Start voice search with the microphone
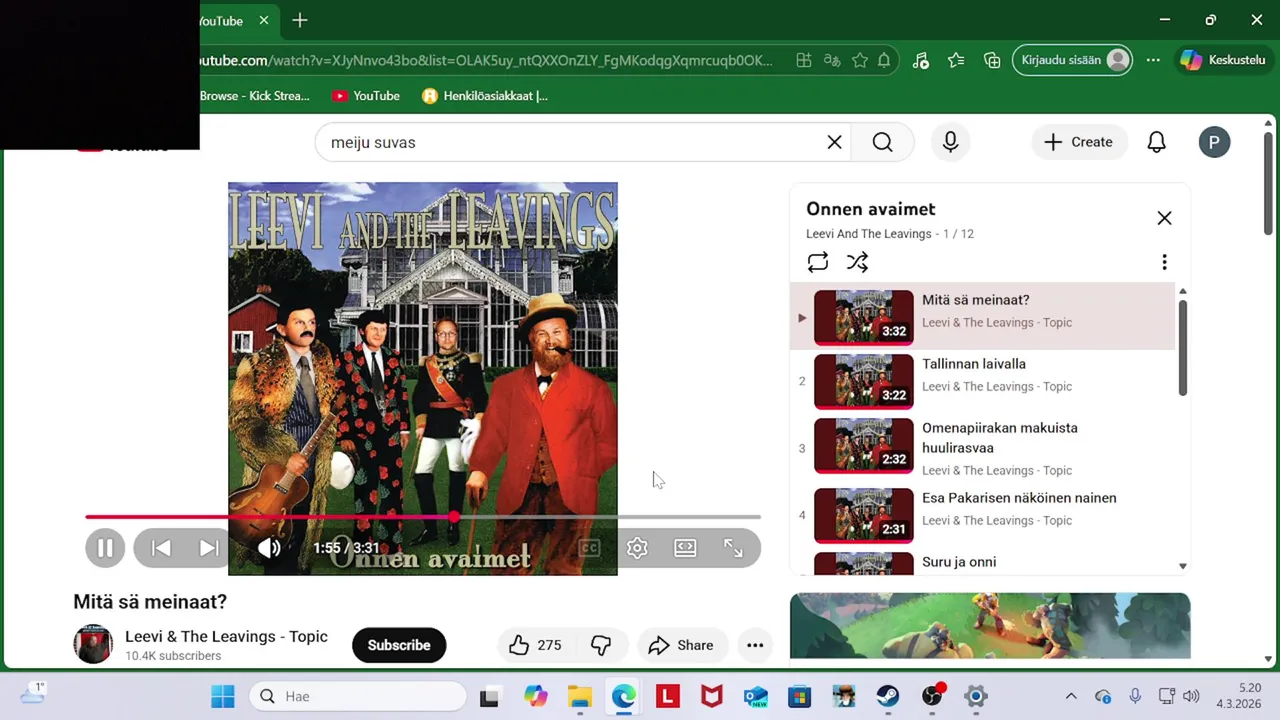 click(950, 142)
